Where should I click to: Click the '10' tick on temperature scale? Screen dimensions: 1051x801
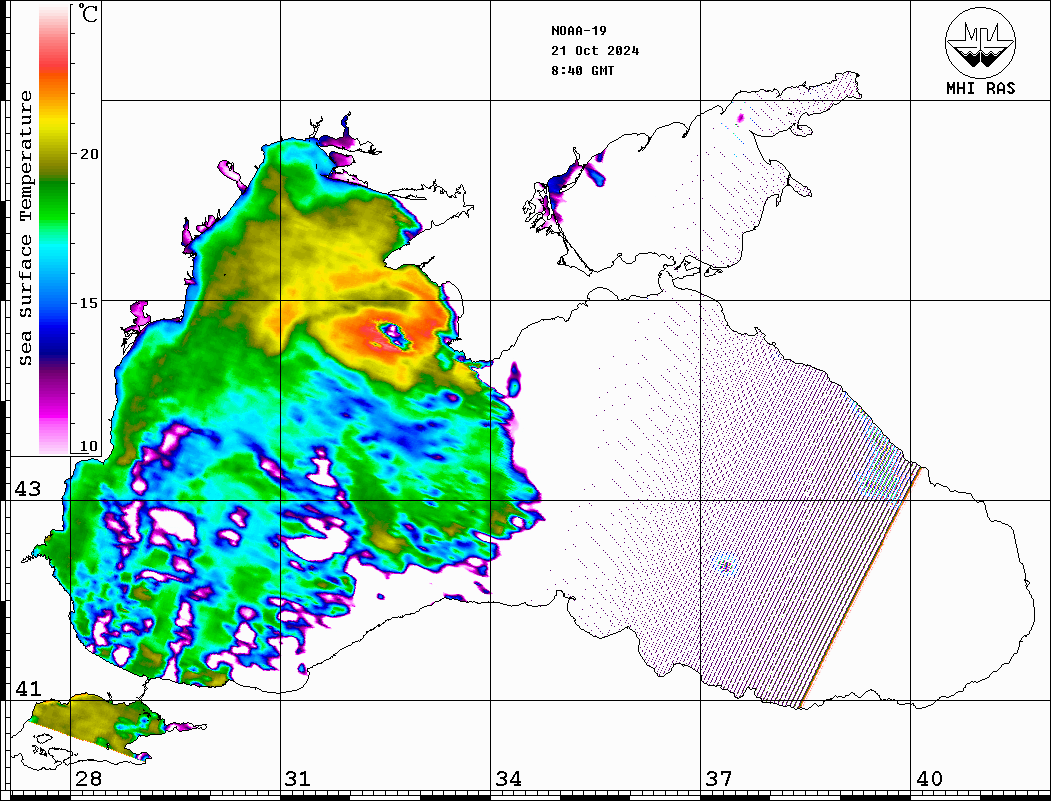88,446
